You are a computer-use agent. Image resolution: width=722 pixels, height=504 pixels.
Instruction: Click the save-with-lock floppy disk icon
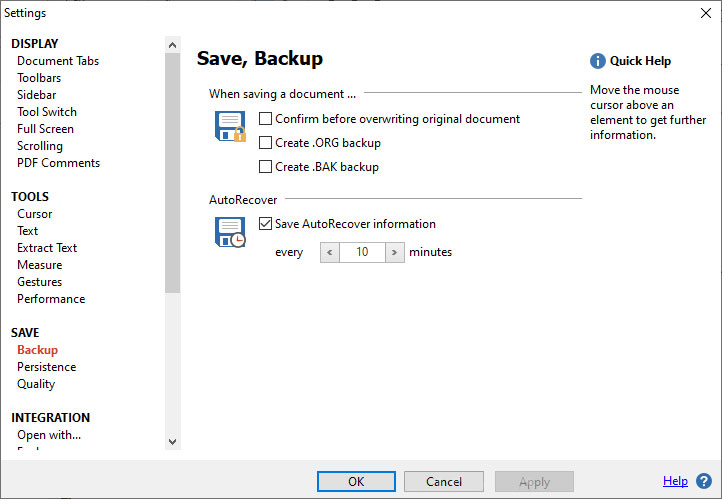tap(231, 127)
